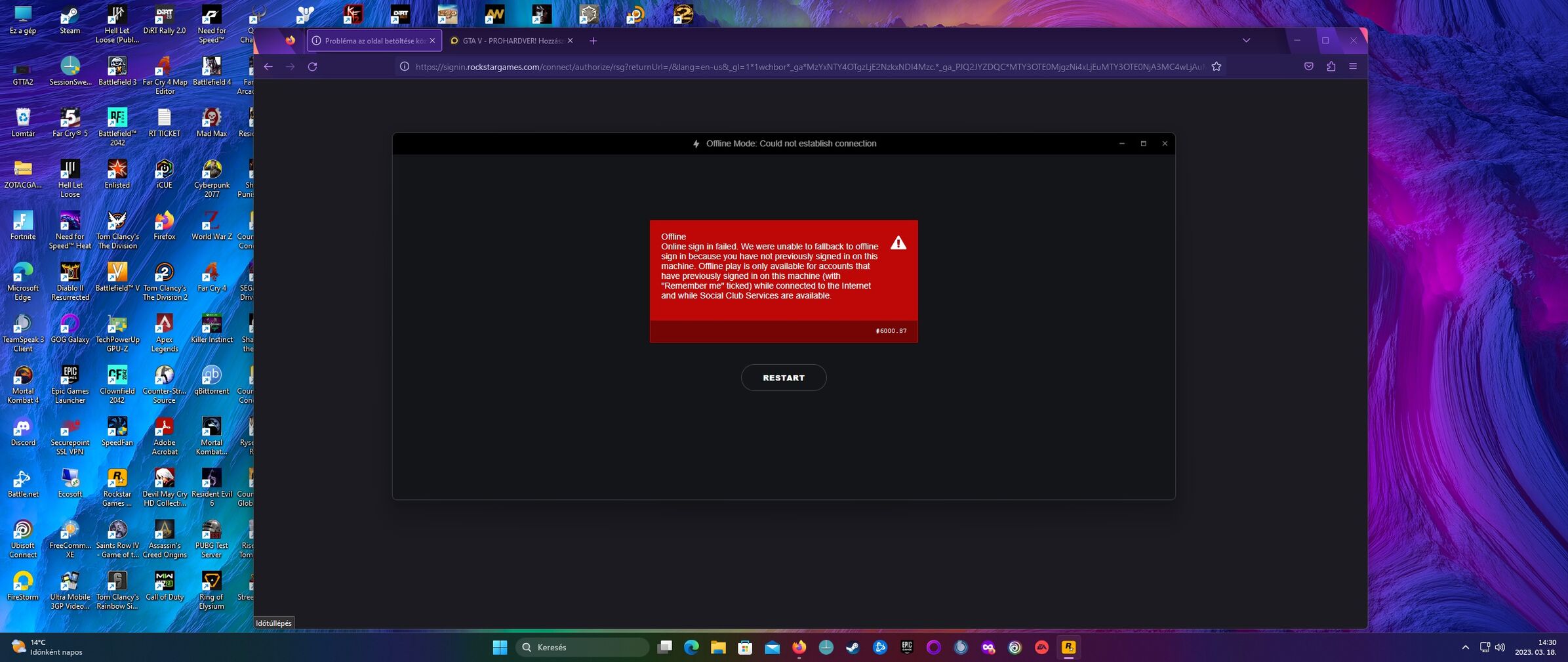Open Task View from the taskbar
This screenshot has height=662, width=1568.
click(x=664, y=648)
